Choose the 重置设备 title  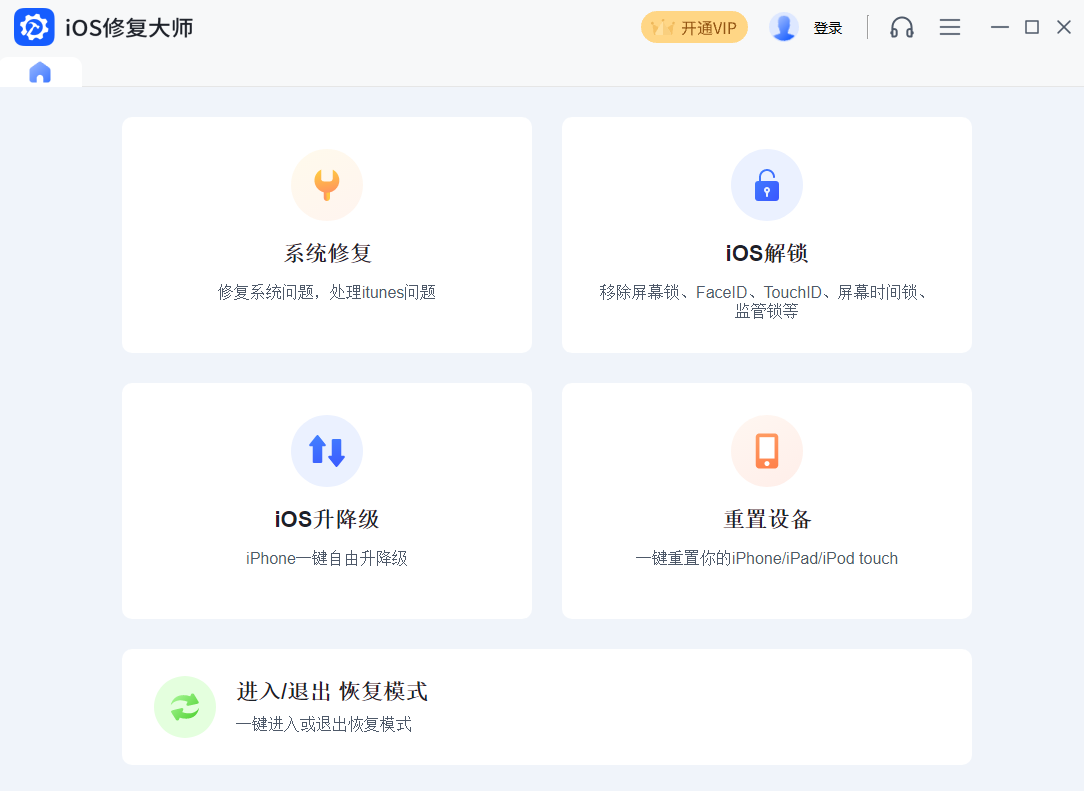pos(767,519)
